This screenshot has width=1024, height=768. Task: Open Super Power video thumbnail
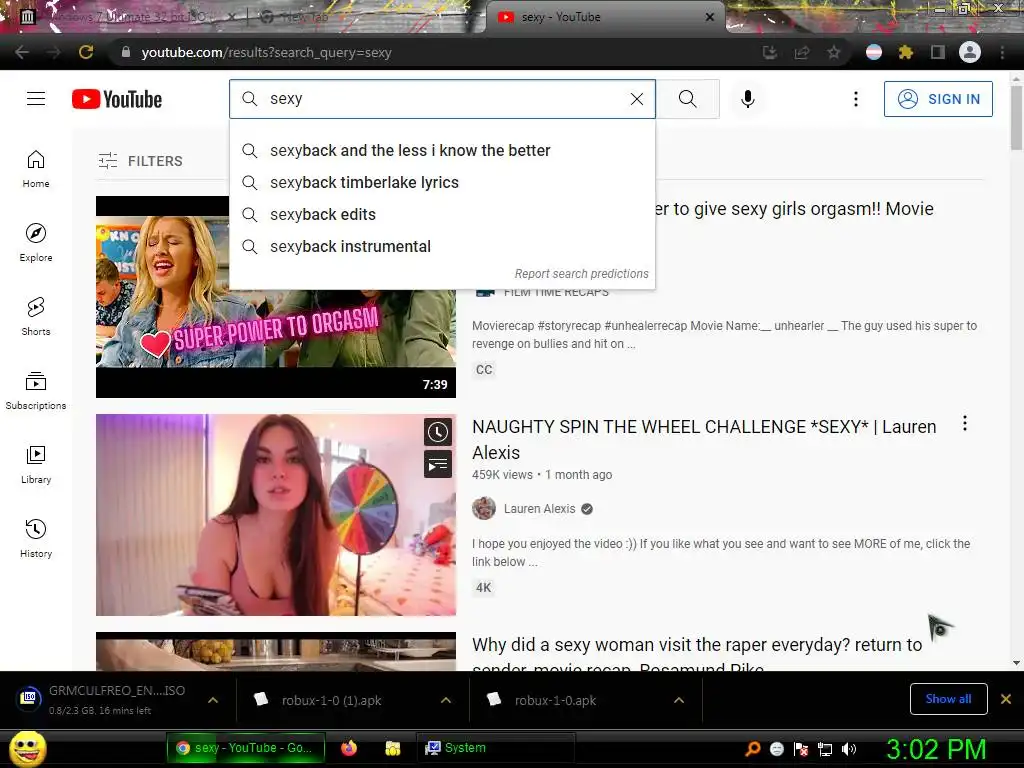pos(276,296)
